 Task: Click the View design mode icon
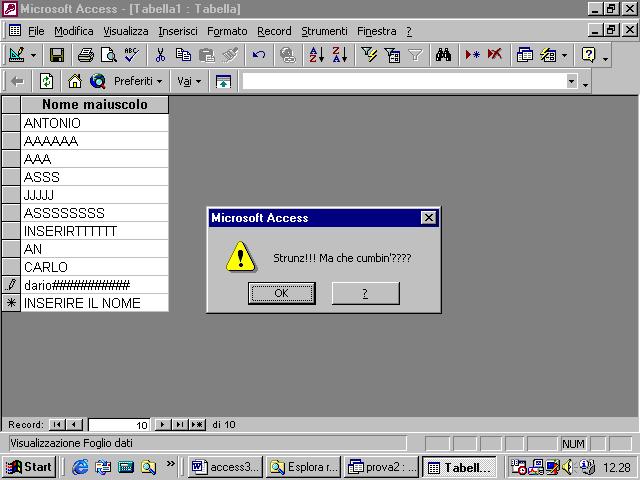(16, 55)
